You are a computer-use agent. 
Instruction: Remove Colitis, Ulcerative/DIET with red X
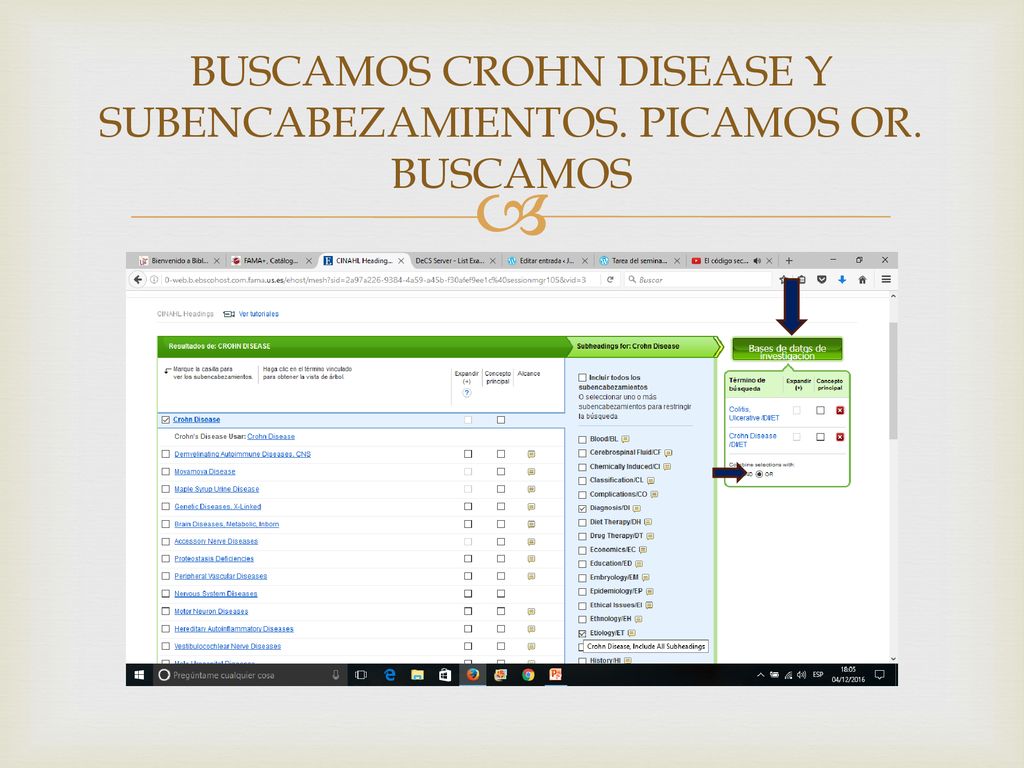(840, 410)
